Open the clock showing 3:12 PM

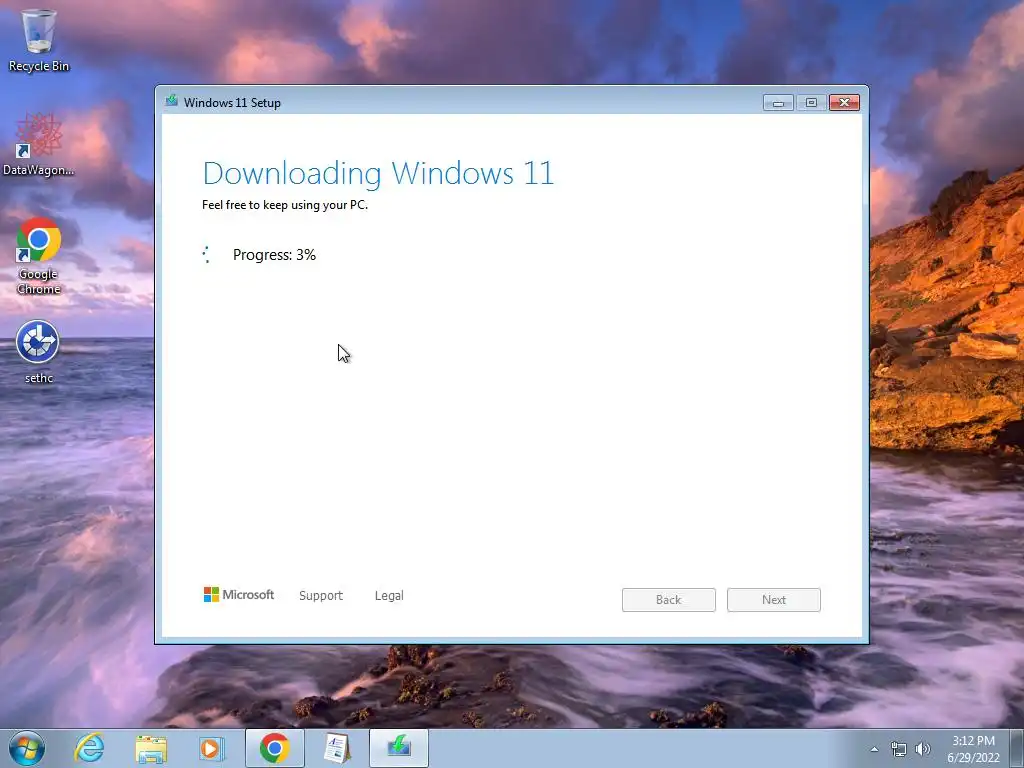point(973,749)
